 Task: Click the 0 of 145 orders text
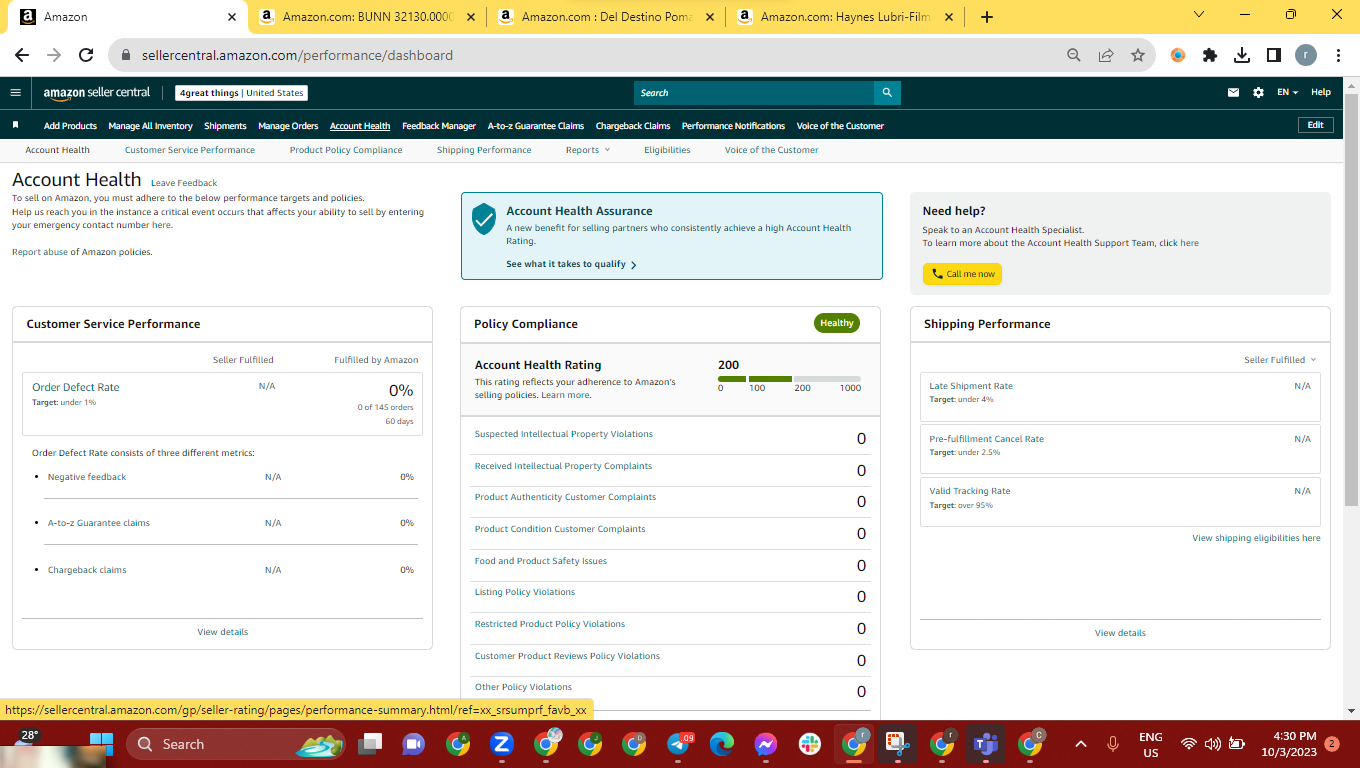coord(385,407)
